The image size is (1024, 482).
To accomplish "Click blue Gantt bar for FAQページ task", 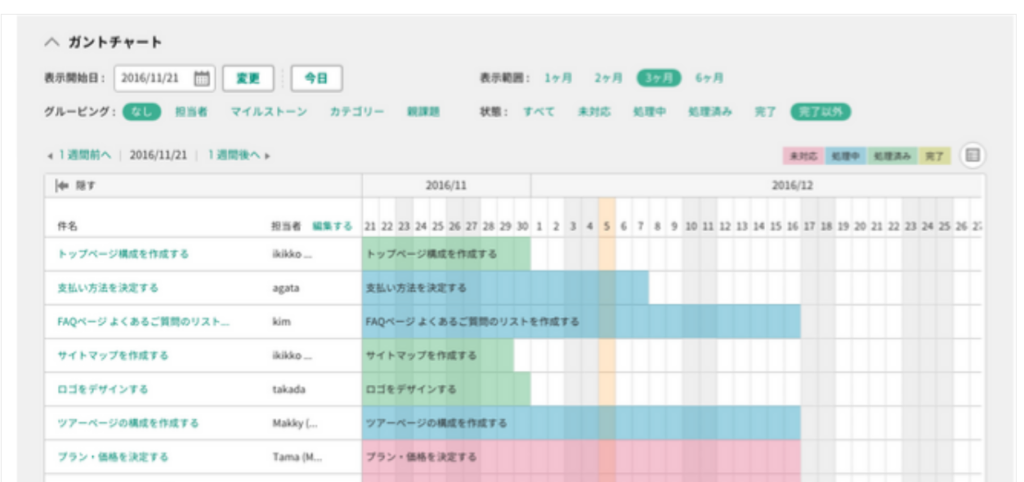I will [581, 322].
